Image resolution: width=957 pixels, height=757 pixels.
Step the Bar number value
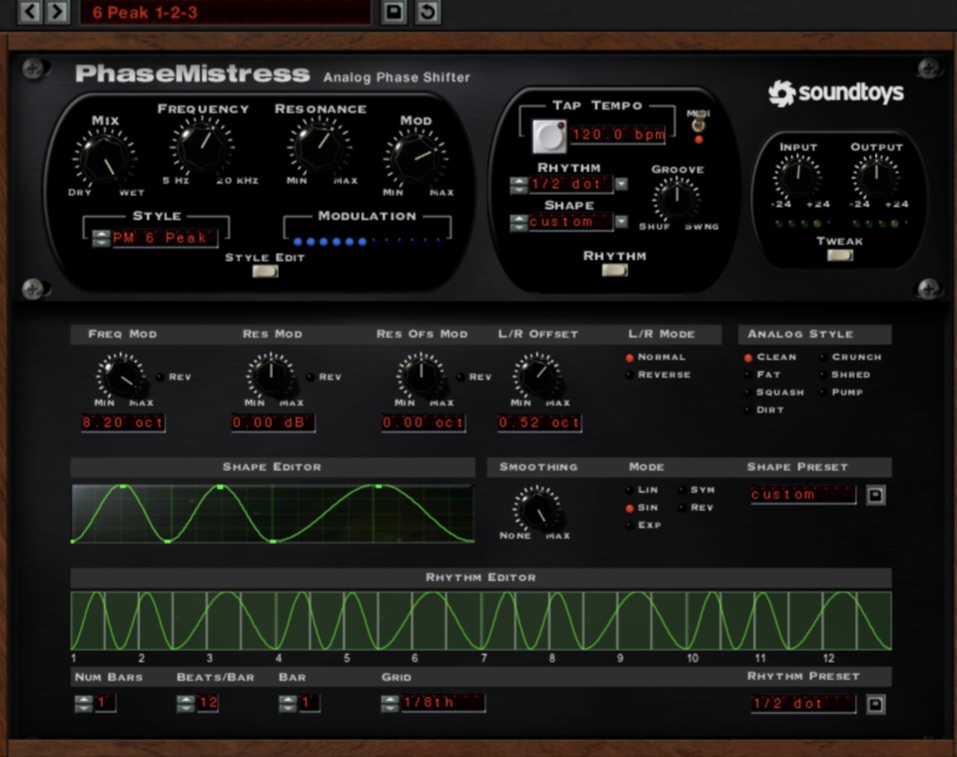[287, 703]
